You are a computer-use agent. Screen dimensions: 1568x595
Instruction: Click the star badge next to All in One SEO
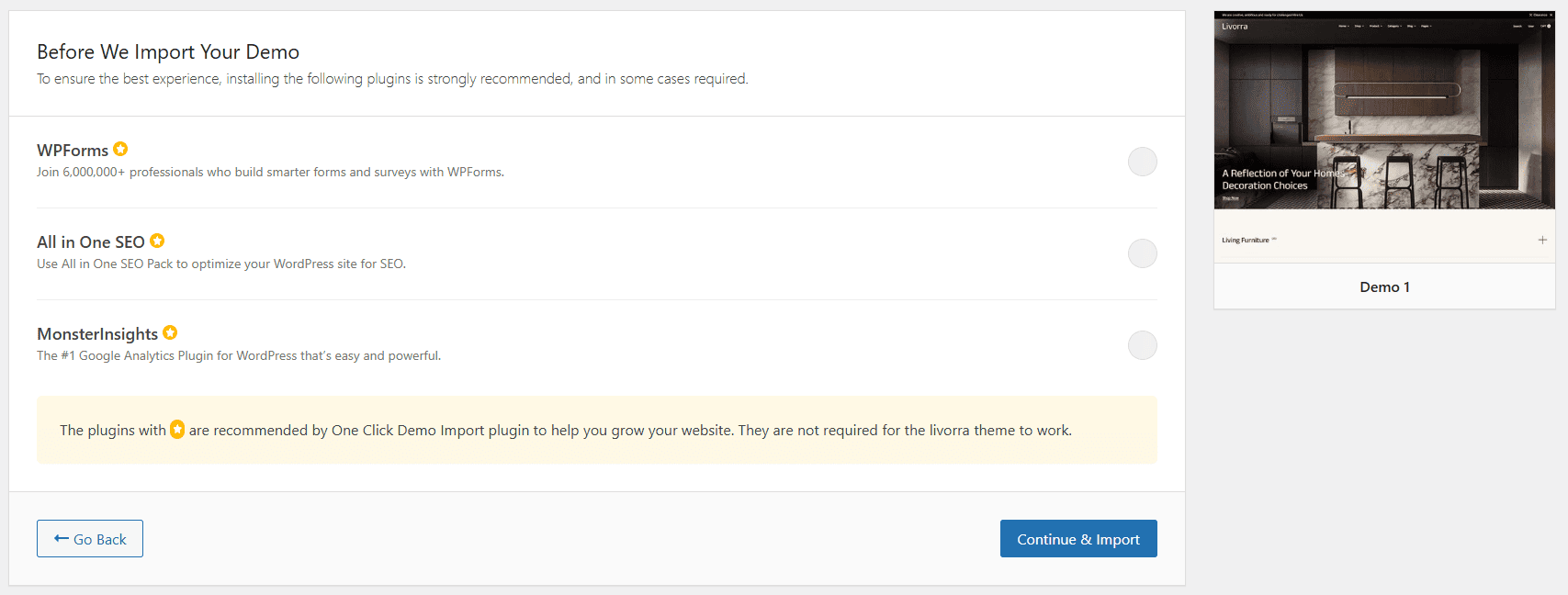[x=157, y=241]
